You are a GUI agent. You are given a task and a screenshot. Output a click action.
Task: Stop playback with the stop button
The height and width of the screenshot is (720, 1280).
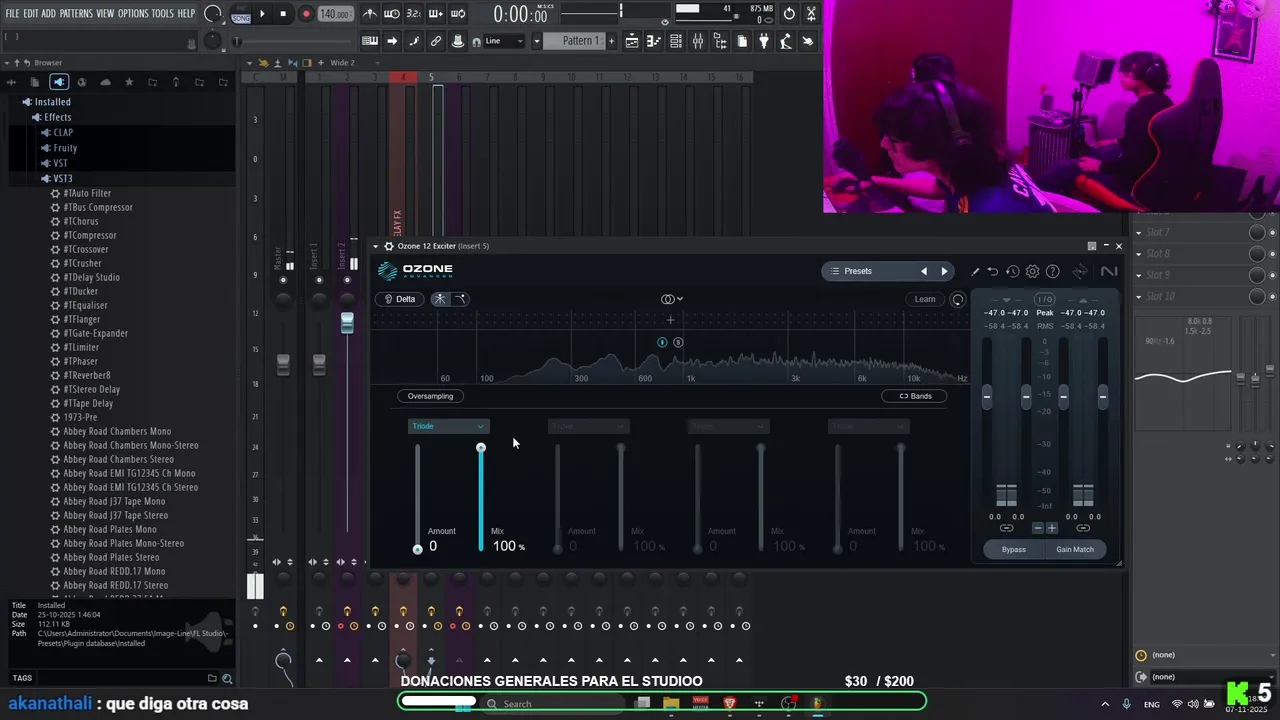[283, 14]
